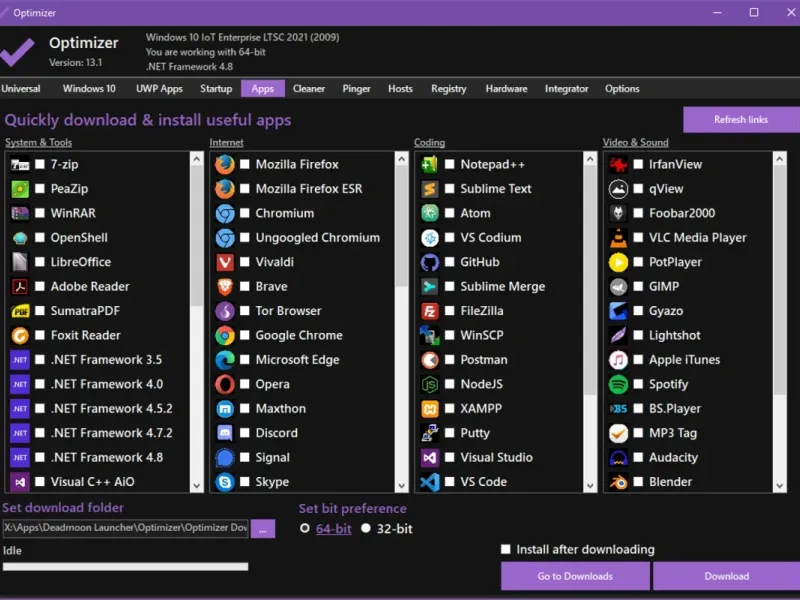Switch to the Cleaner tab
This screenshot has height=600, width=800.
tap(309, 89)
